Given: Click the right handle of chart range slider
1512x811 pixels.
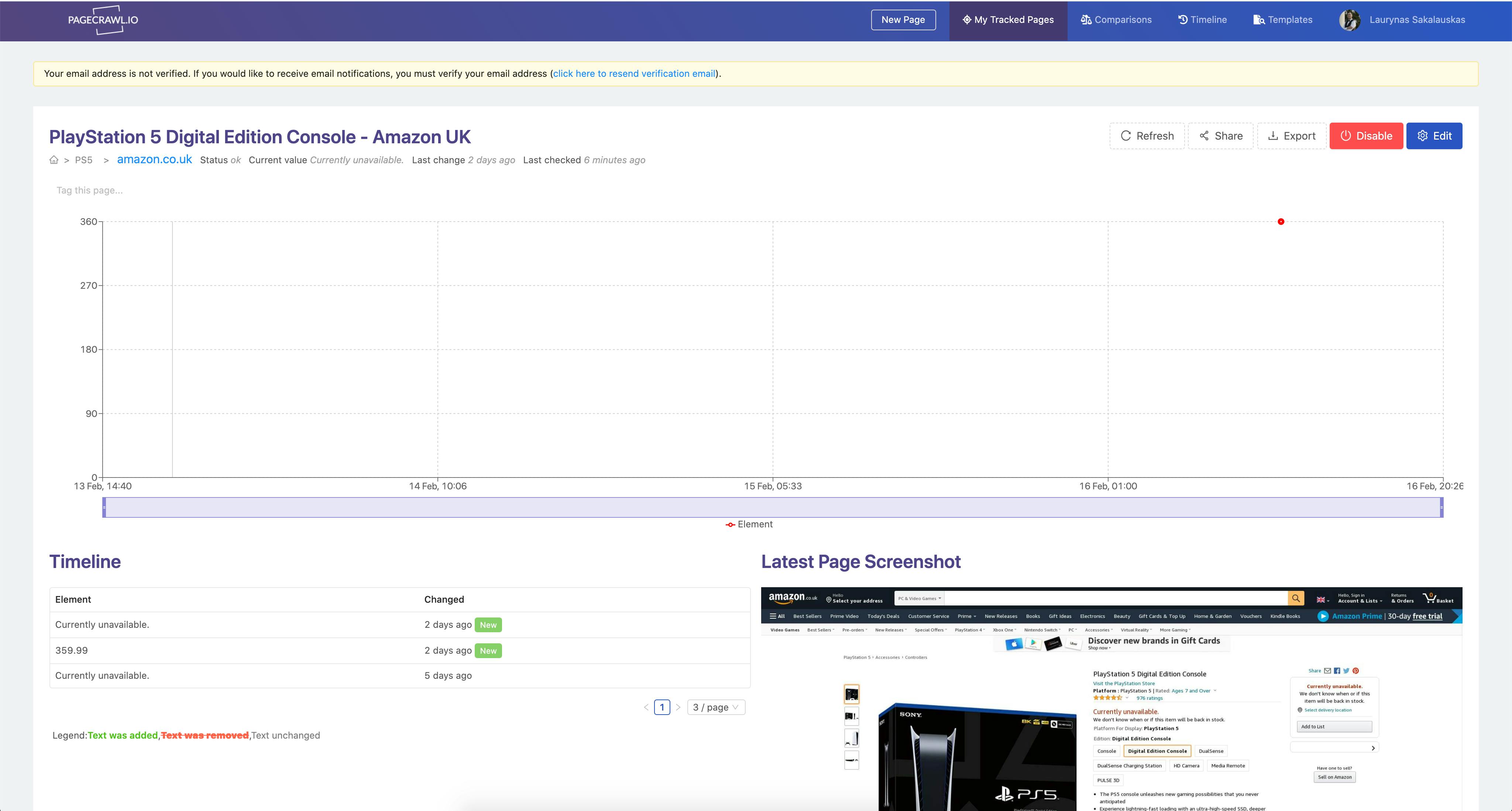Looking at the screenshot, I should (1441, 507).
